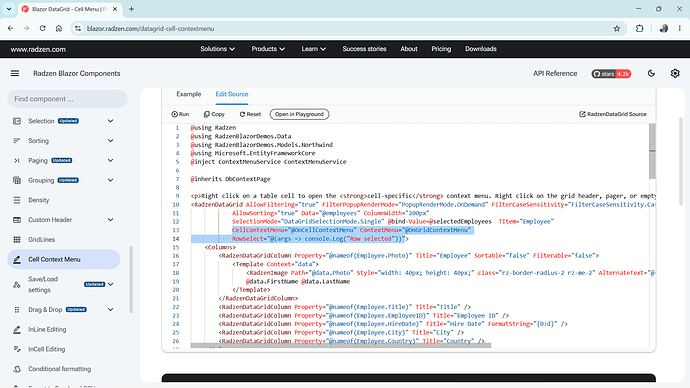Run the source code
This screenshot has height=388, width=690.
pyautogui.click(x=180, y=114)
